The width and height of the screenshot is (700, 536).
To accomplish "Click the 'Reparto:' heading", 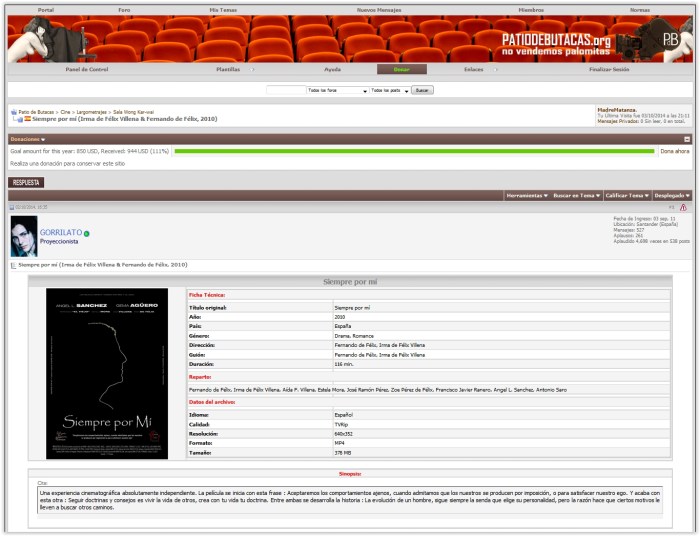I will coord(200,377).
